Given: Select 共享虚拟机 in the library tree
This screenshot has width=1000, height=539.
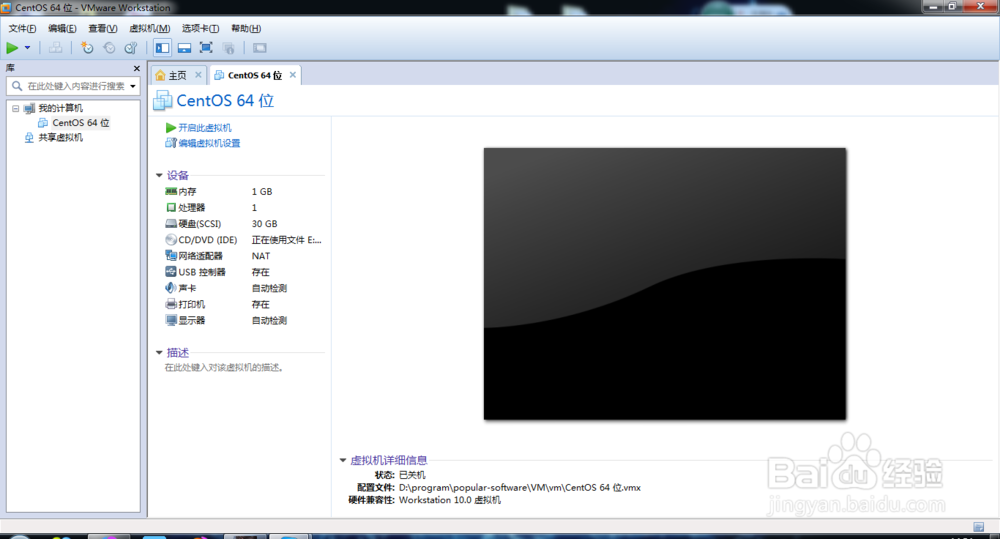Looking at the screenshot, I should (x=60, y=137).
